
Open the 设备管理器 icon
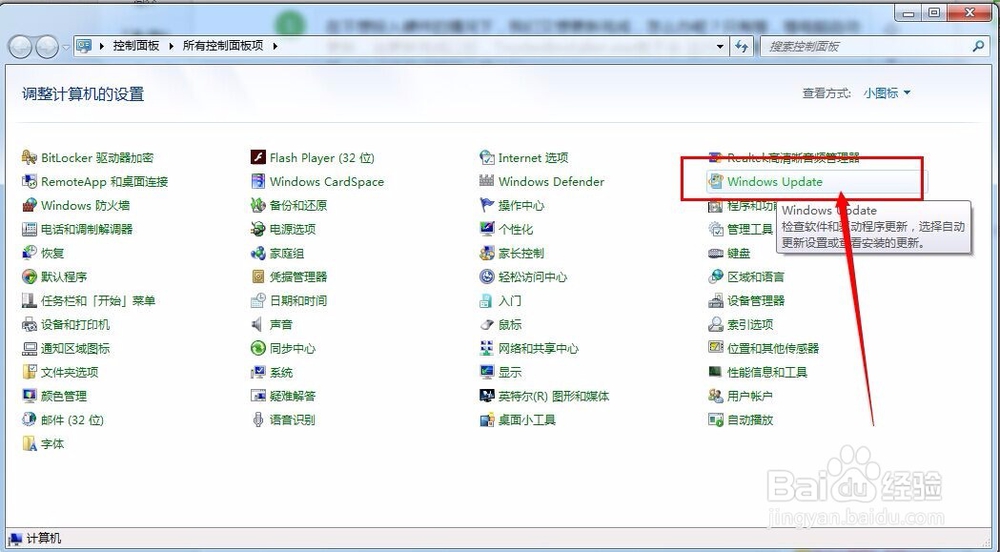(716, 300)
